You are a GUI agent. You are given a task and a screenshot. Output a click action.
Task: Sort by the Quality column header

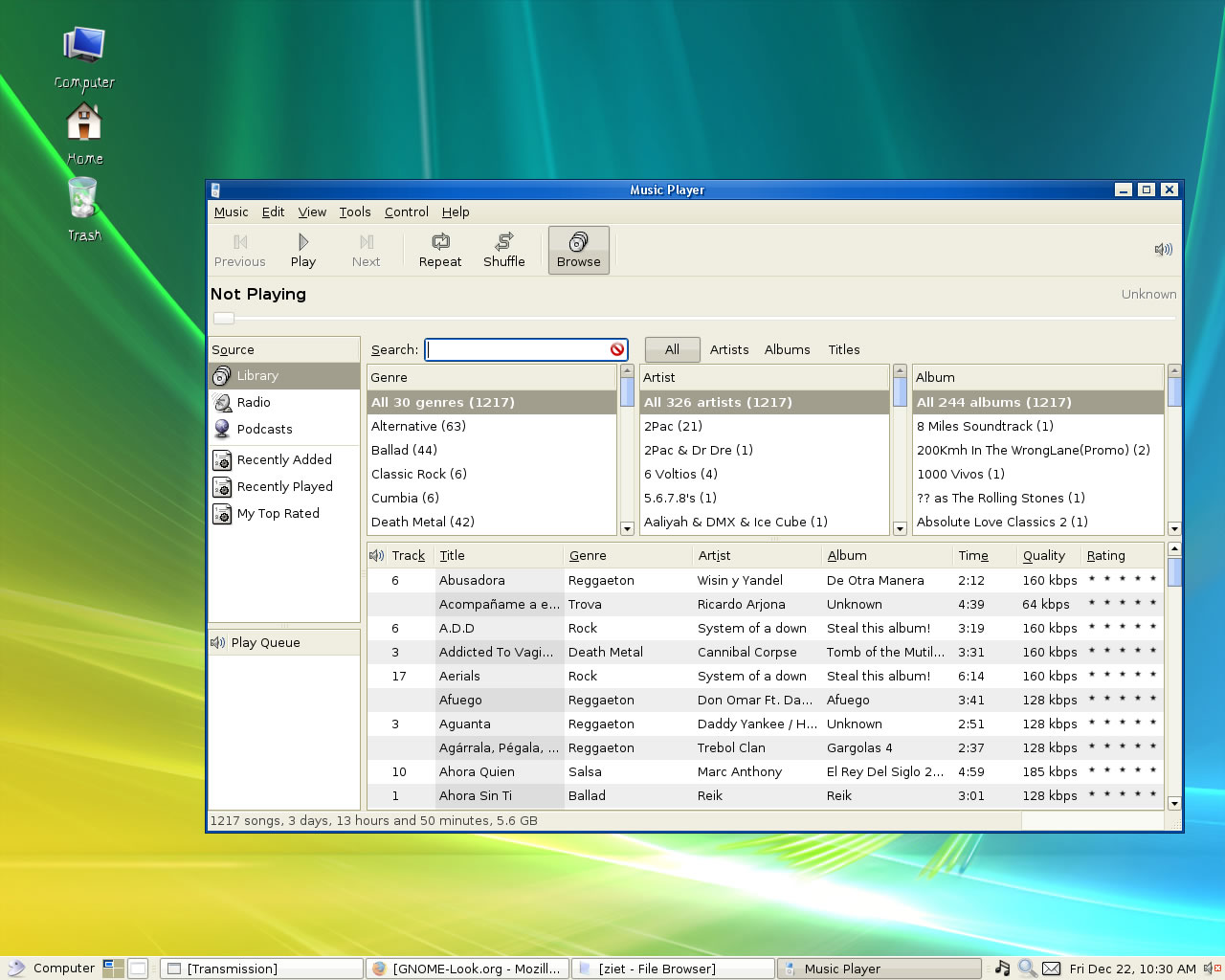tap(1049, 555)
